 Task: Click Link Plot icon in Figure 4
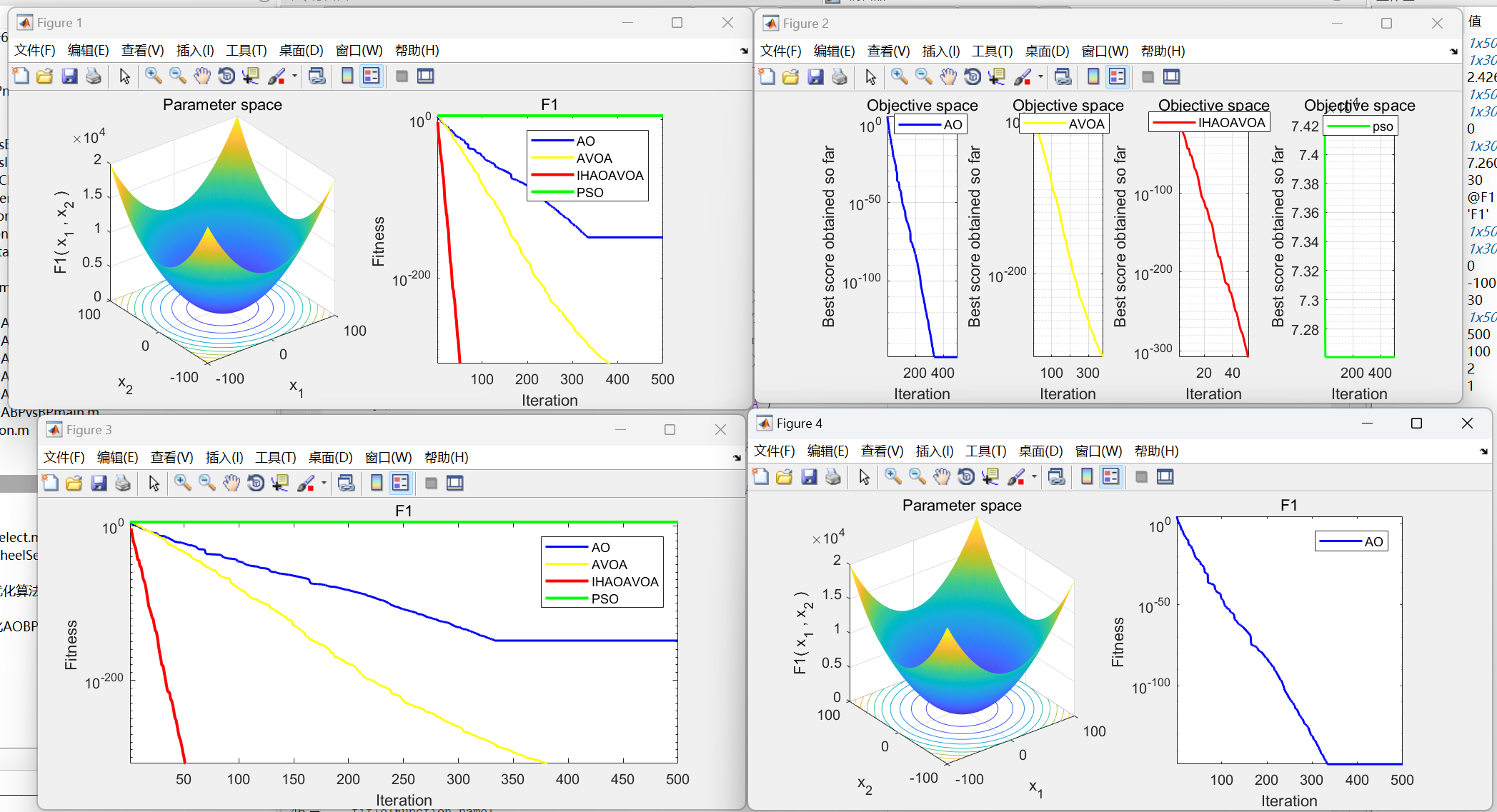pos(1056,476)
